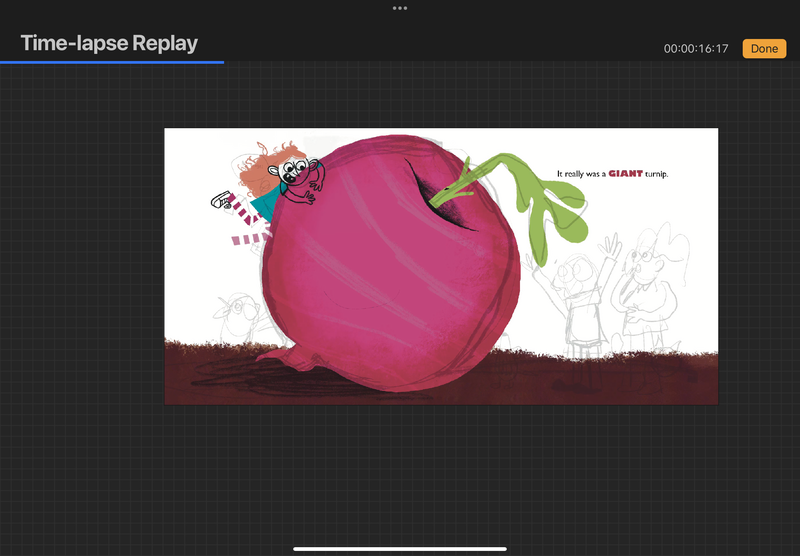This screenshot has height=556, width=800.
Task: Click the right end of blue progress bar
Action: pos(222,61)
